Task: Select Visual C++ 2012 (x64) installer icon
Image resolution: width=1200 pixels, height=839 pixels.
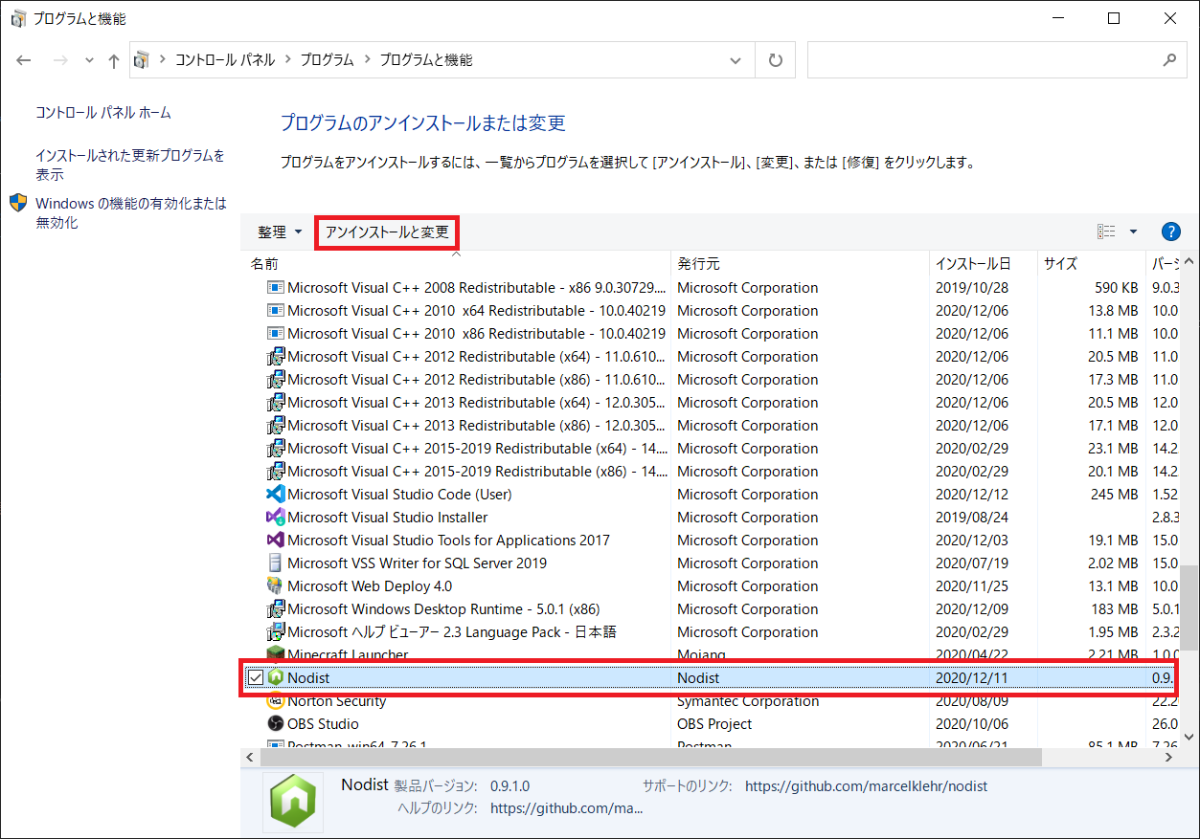Action: [x=276, y=357]
